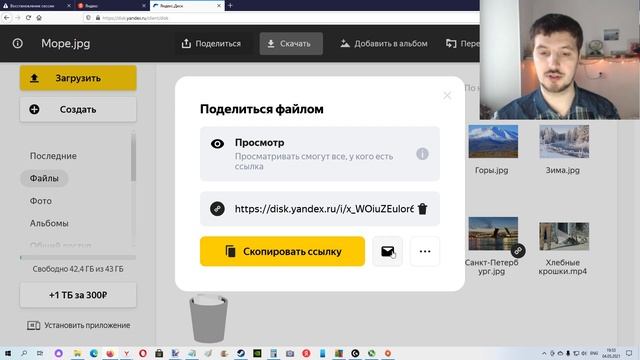
Task: Open File Explorer from the taskbar
Action: [77, 353]
